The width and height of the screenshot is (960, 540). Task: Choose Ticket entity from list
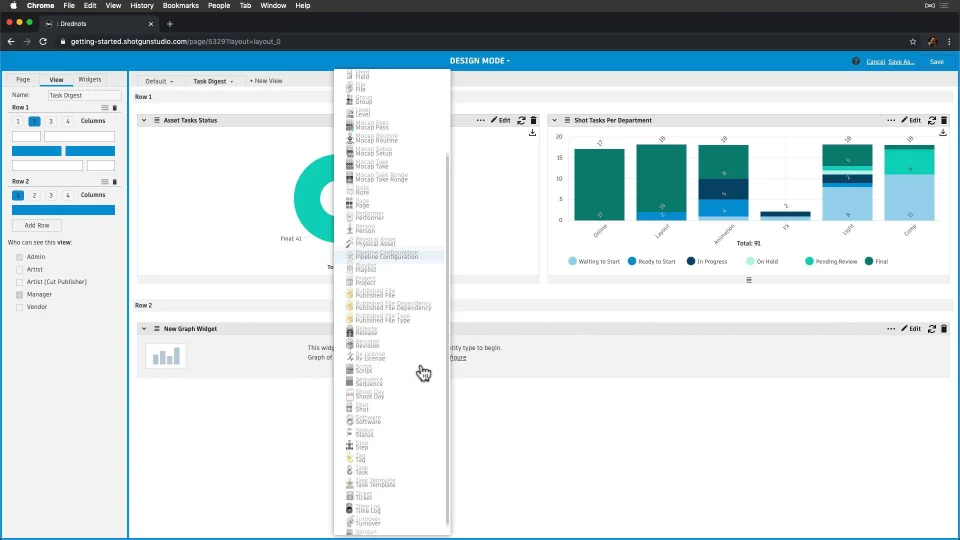coord(363,497)
